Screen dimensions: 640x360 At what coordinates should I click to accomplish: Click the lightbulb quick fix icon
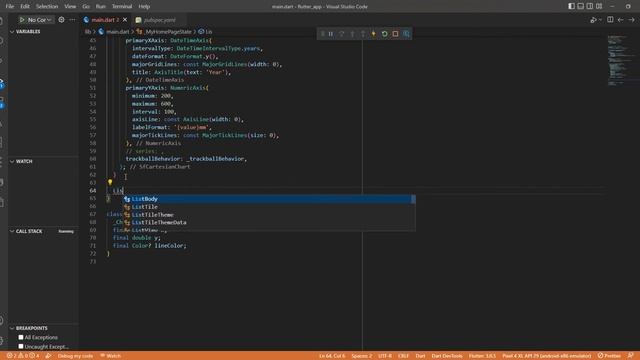pos(110,182)
